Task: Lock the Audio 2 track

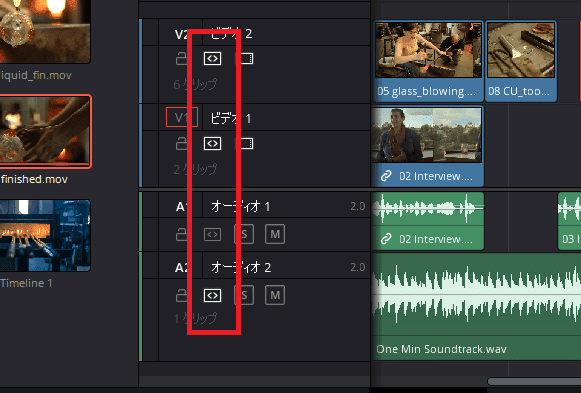Action: click(181, 295)
